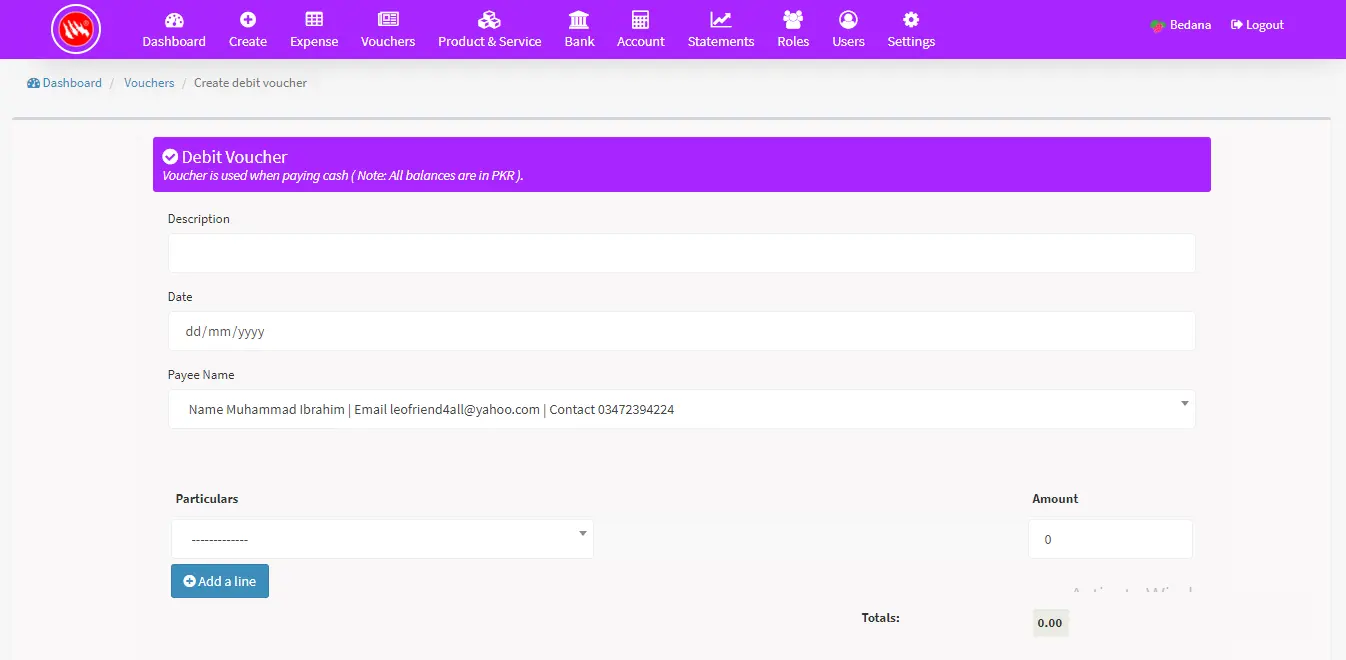1346x660 pixels.
Task: Open the Particulars account dropdown
Action: 382,539
